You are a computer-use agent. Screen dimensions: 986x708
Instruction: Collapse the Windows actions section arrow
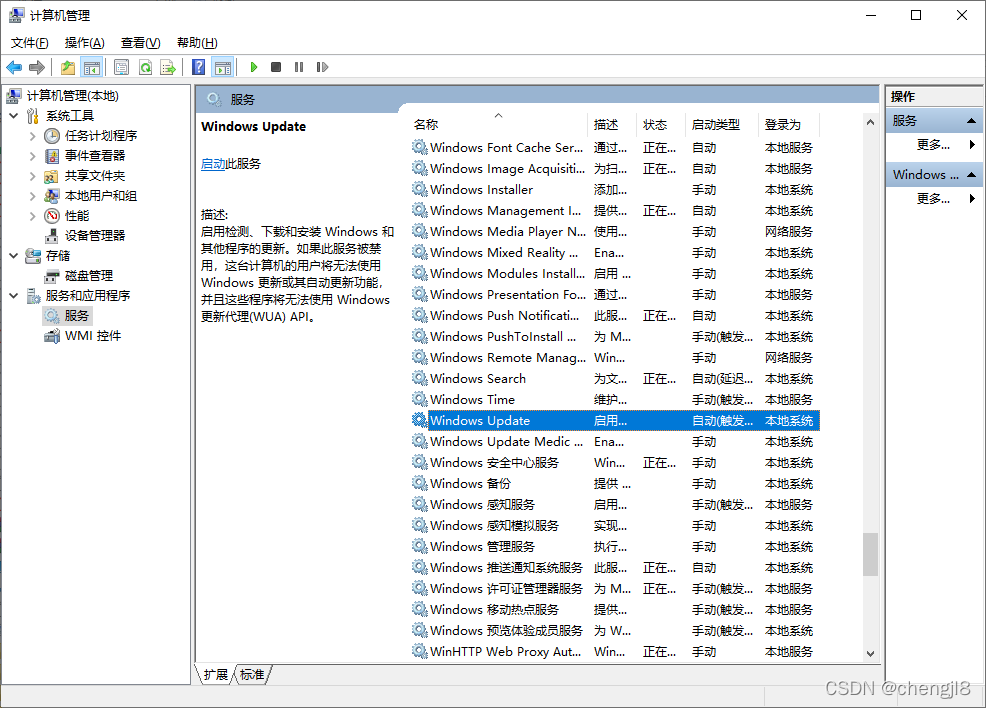972,175
